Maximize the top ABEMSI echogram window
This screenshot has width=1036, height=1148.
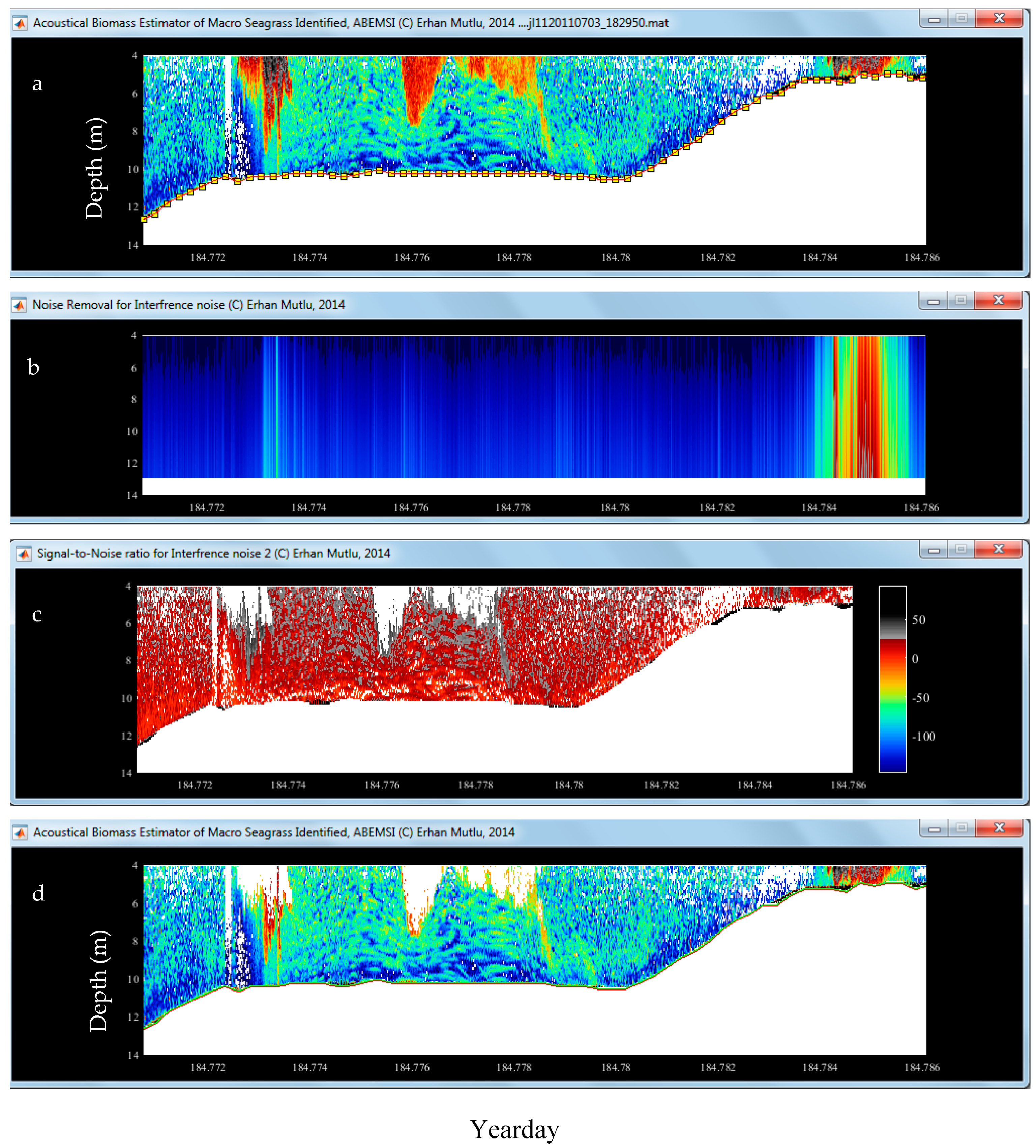961,19
